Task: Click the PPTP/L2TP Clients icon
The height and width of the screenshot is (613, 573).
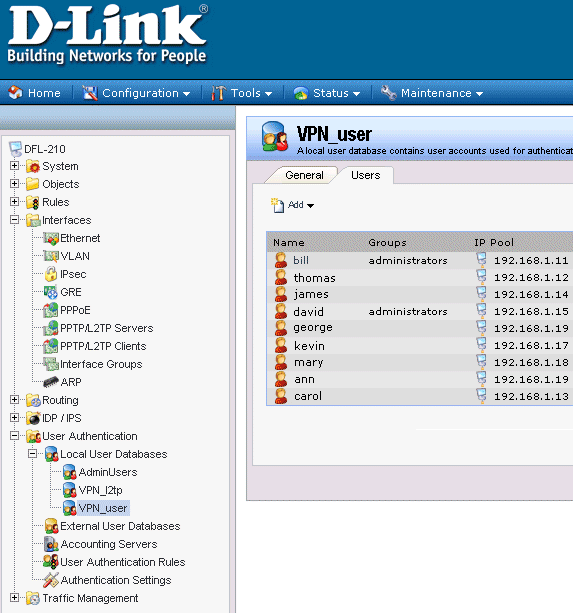Action: [51, 346]
